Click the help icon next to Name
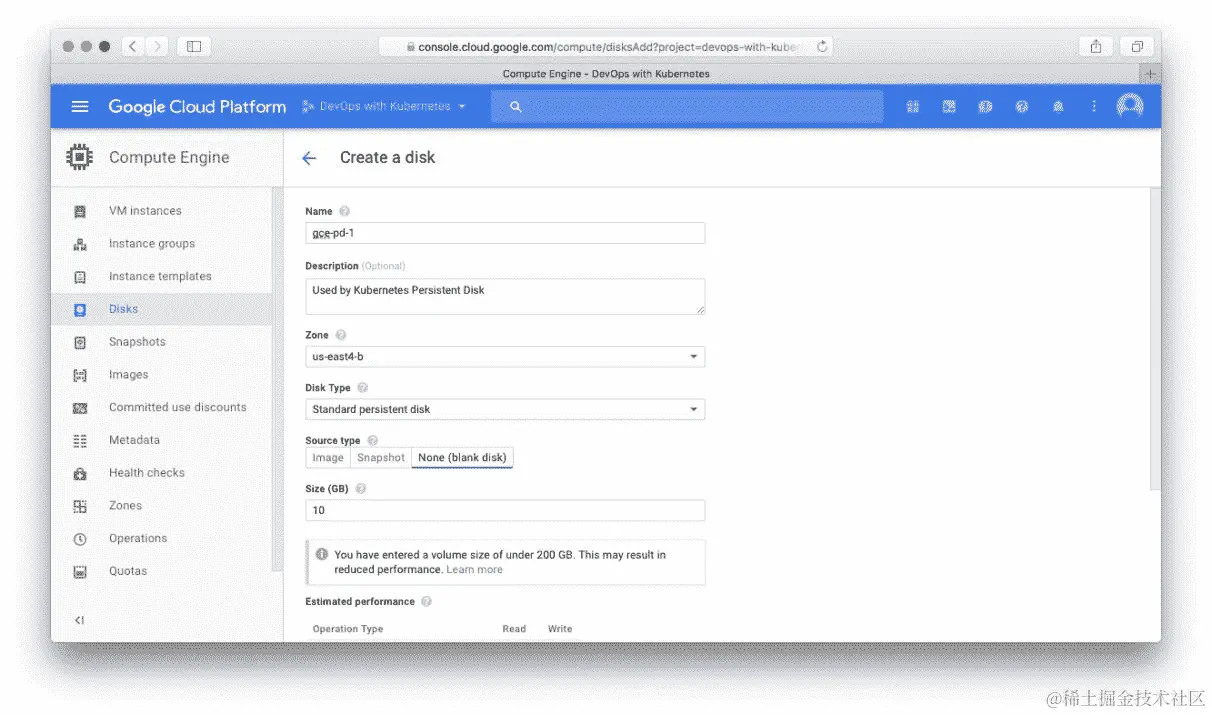Viewport: 1212px width, 715px height. 345,211
